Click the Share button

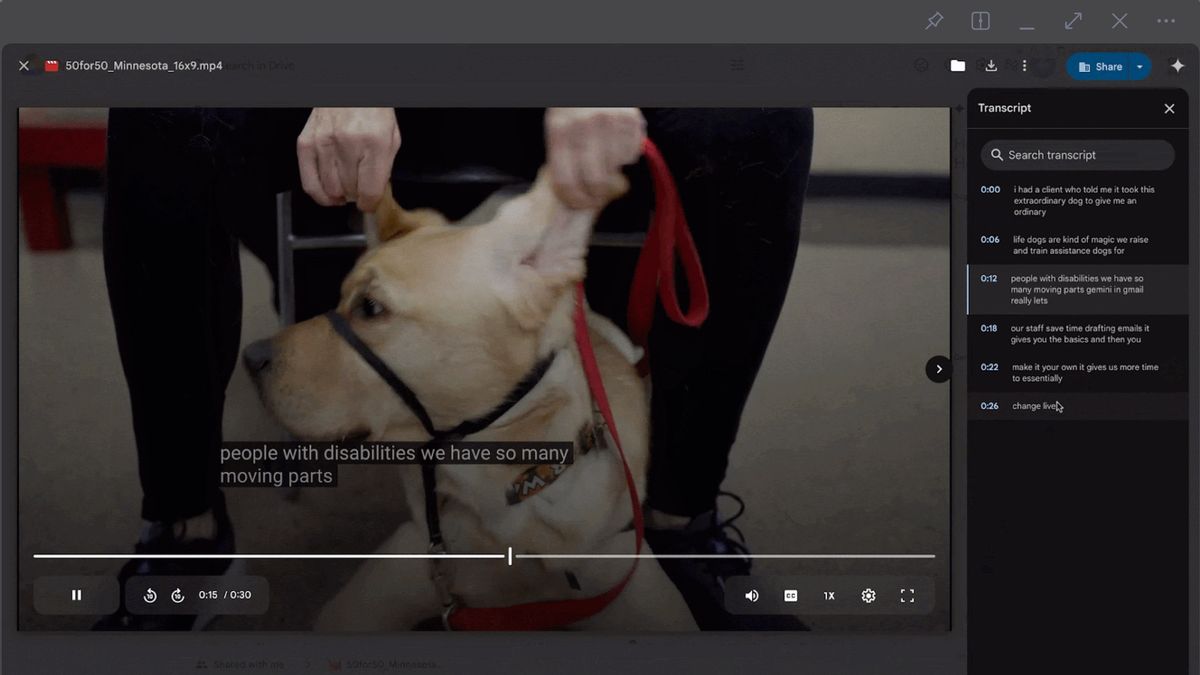click(1099, 67)
